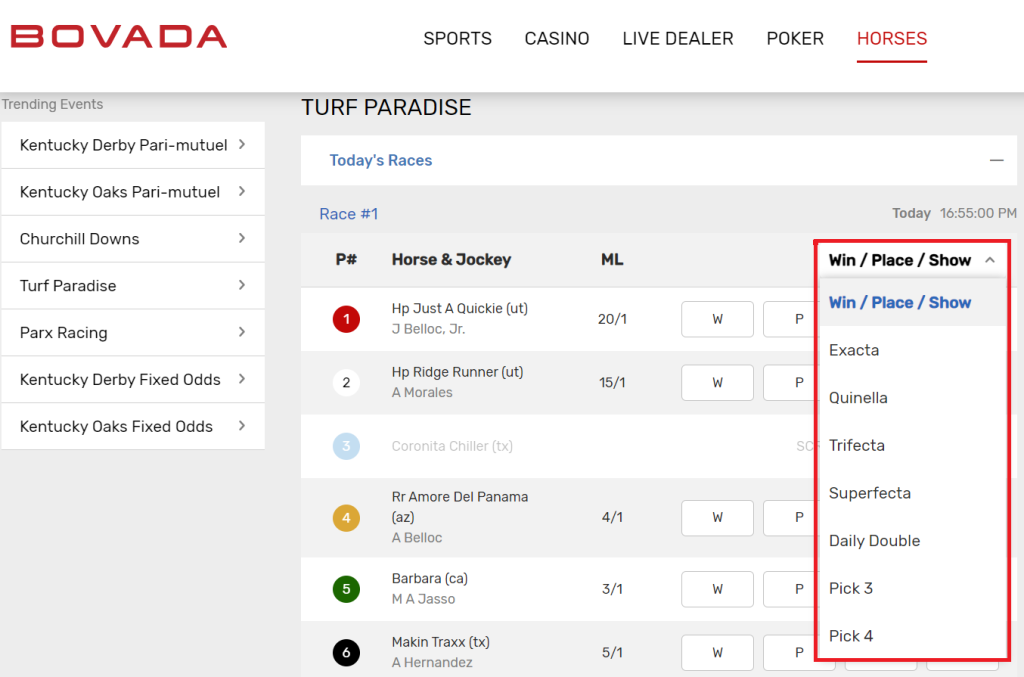Image resolution: width=1024 pixels, height=677 pixels.
Task: Bet Win on Barbara (ca)
Action: pos(717,589)
